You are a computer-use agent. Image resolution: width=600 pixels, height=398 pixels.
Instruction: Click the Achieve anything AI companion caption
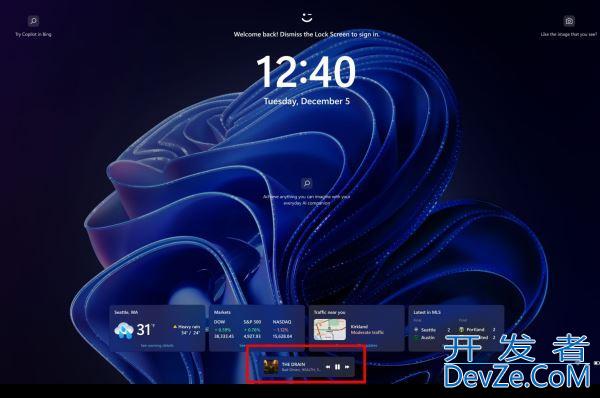[307, 200]
